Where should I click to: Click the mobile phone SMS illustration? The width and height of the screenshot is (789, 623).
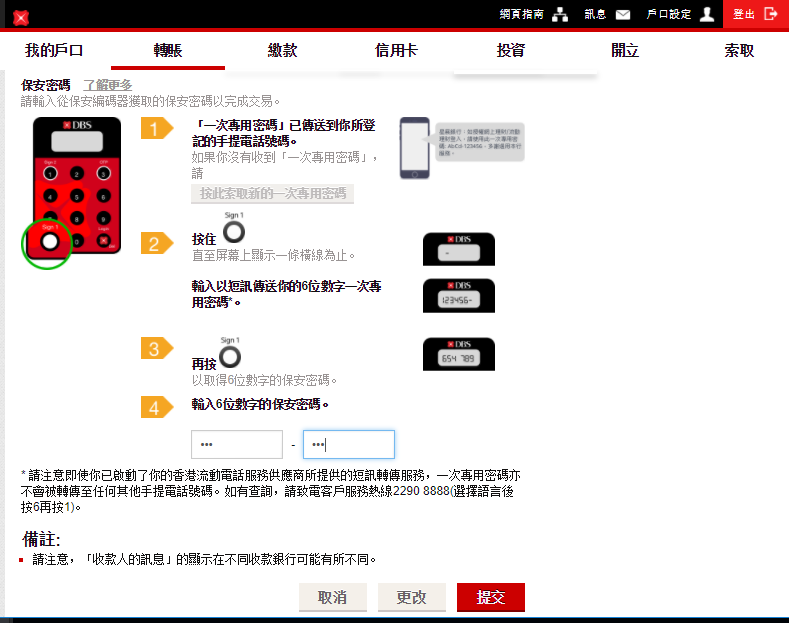coord(416,148)
